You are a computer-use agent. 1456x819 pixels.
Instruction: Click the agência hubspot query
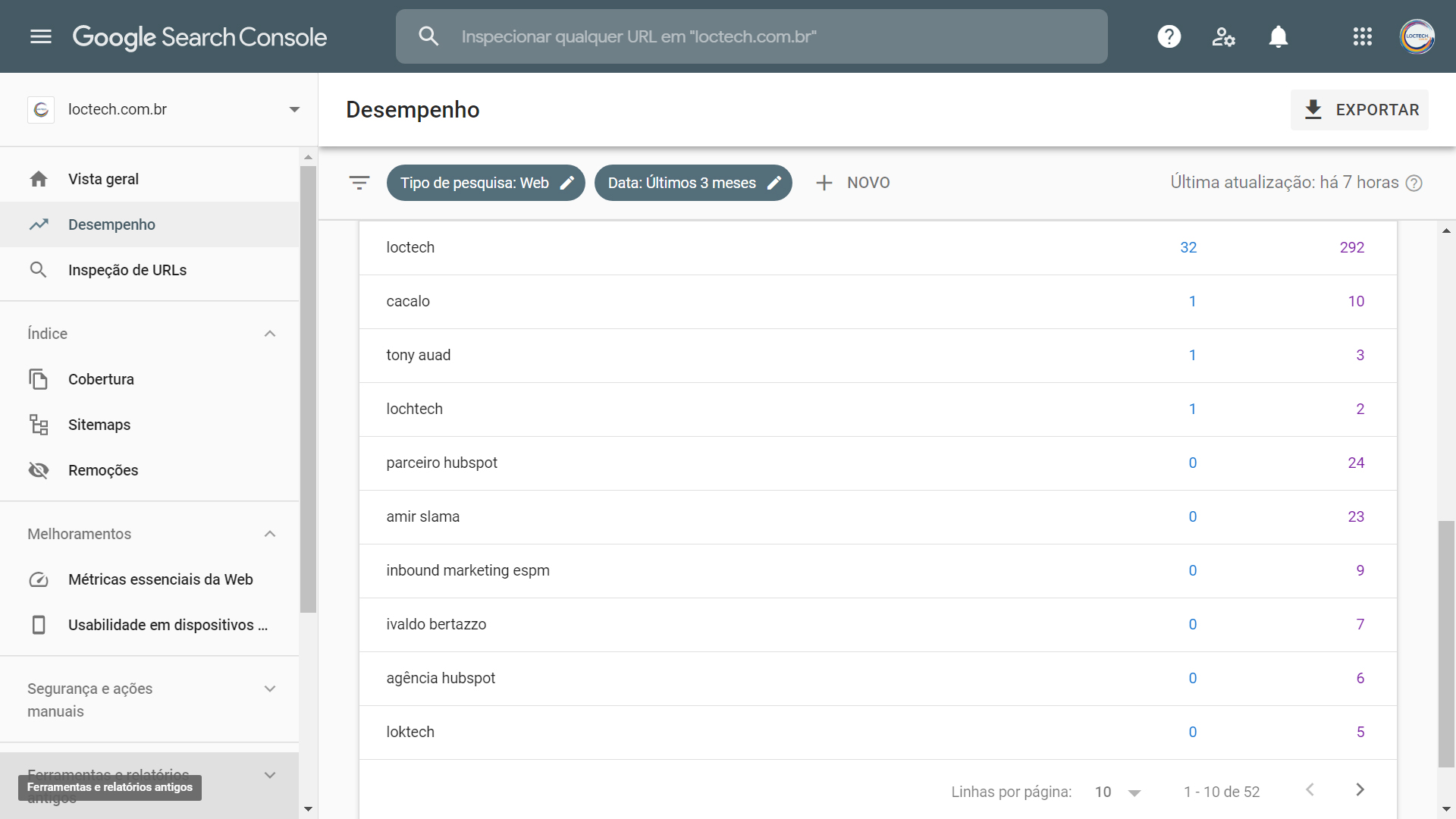pyautogui.click(x=441, y=678)
